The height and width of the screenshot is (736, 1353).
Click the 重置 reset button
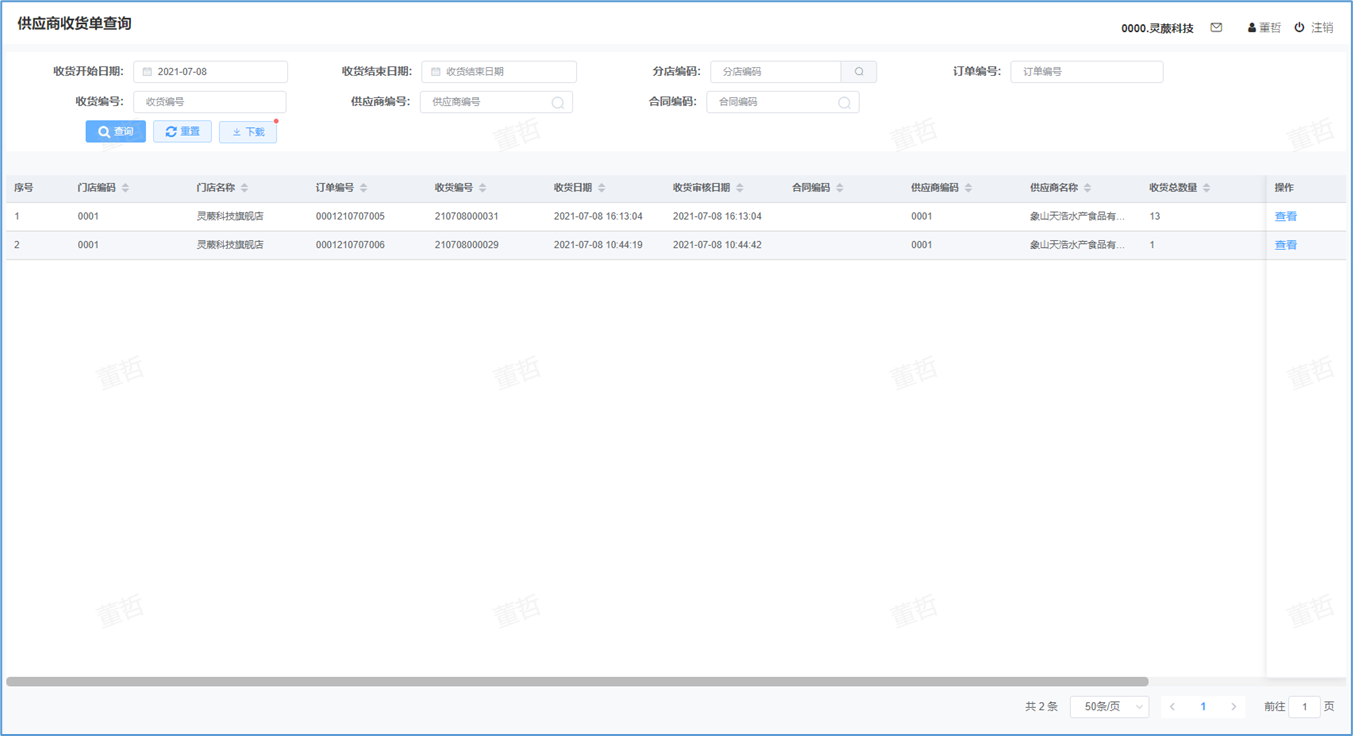pos(182,132)
